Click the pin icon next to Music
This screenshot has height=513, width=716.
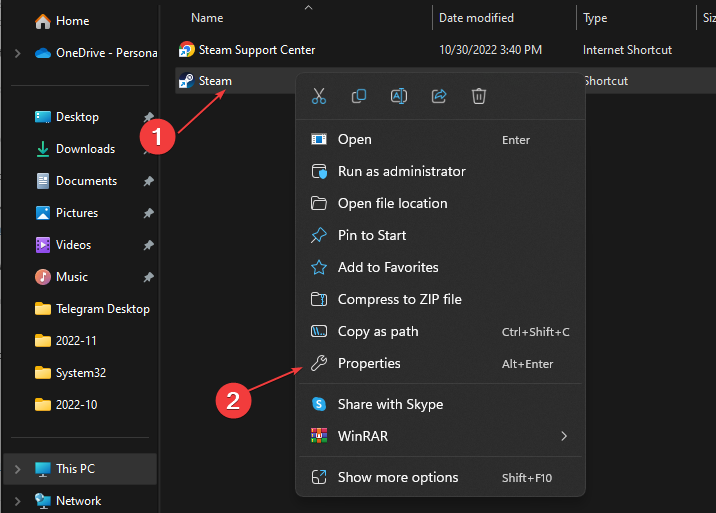coord(148,277)
